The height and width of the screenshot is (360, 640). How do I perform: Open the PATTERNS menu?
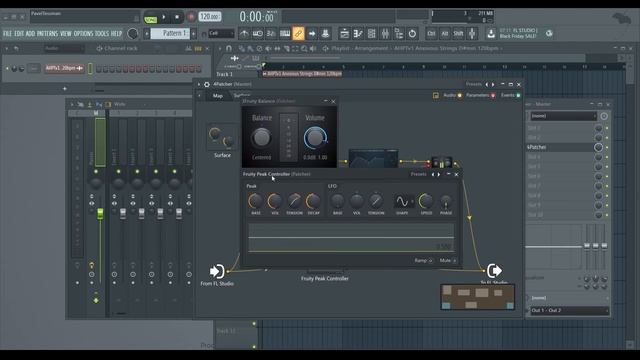pyautogui.click(x=47, y=33)
